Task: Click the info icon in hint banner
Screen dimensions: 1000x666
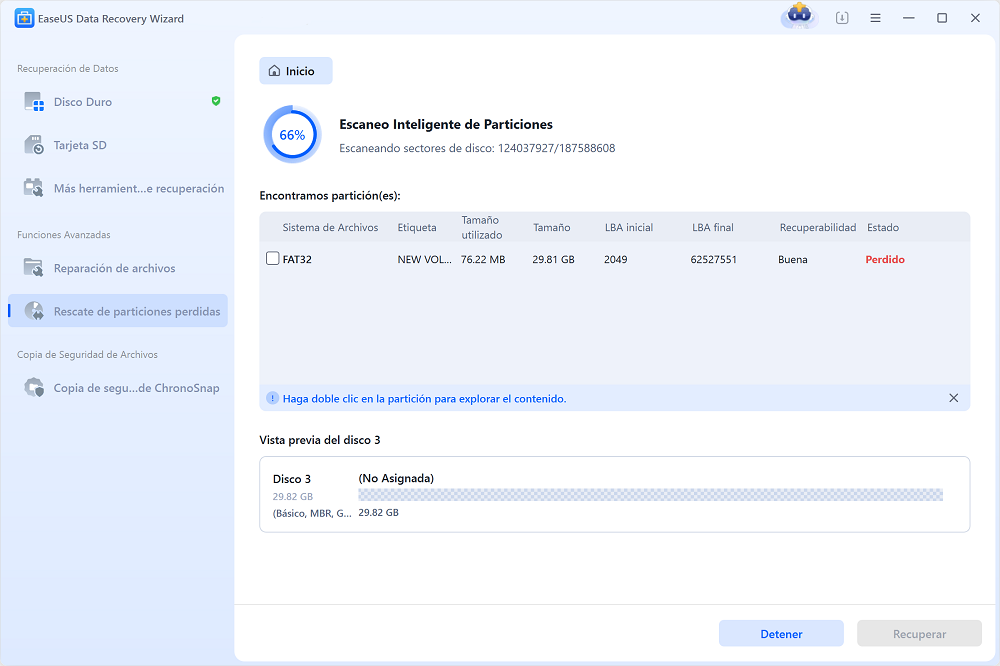Action: 272,398
